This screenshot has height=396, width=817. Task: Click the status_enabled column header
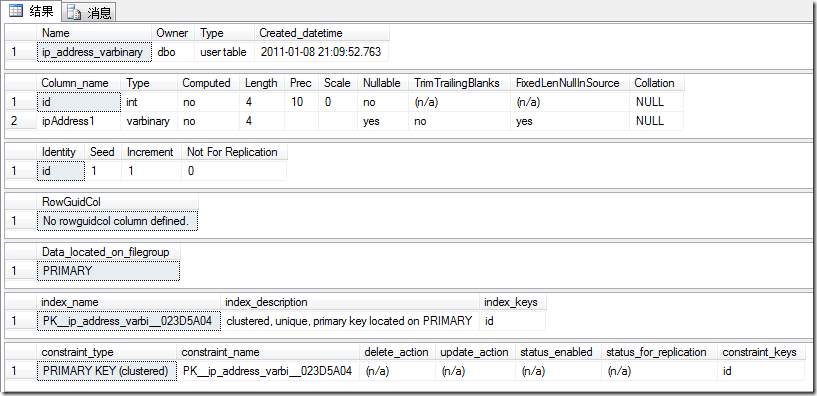pos(558,352)
